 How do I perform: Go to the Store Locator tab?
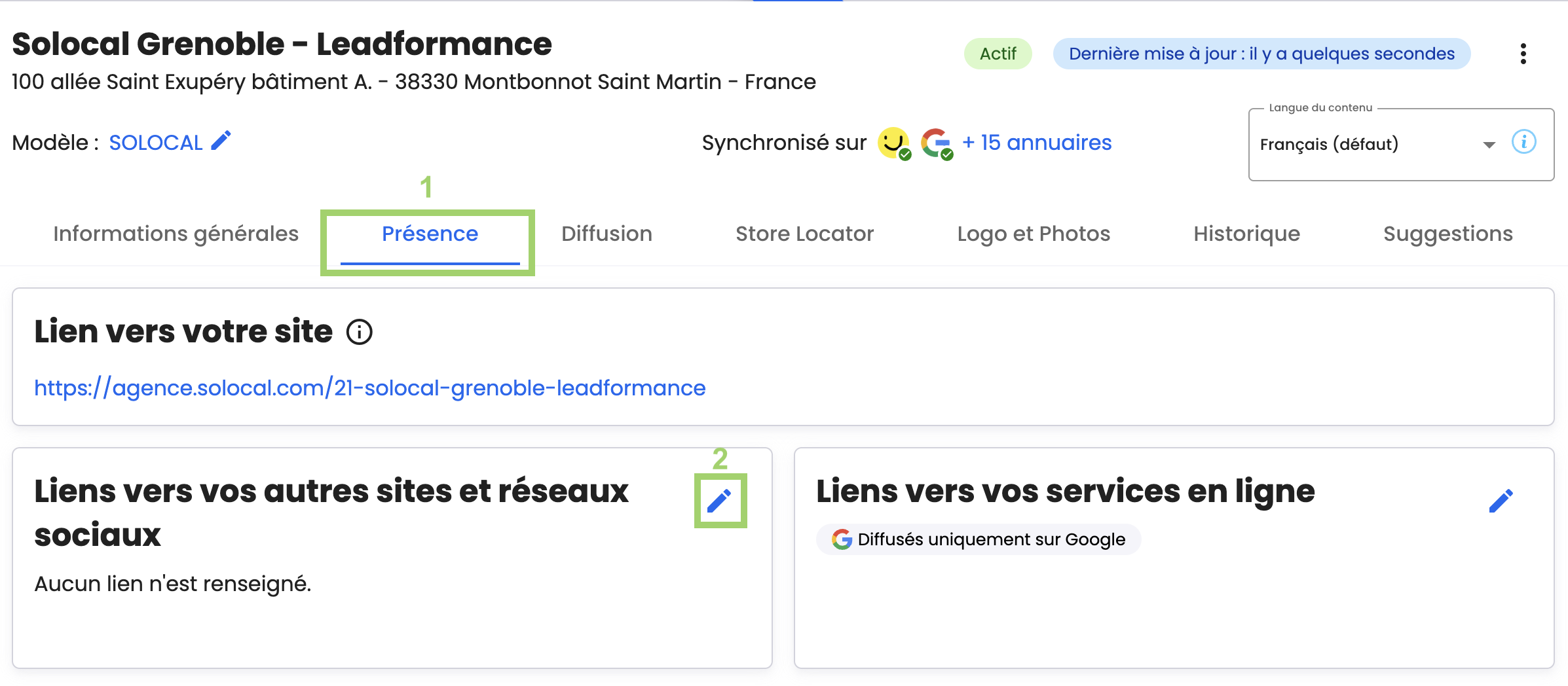pos(804,234)
